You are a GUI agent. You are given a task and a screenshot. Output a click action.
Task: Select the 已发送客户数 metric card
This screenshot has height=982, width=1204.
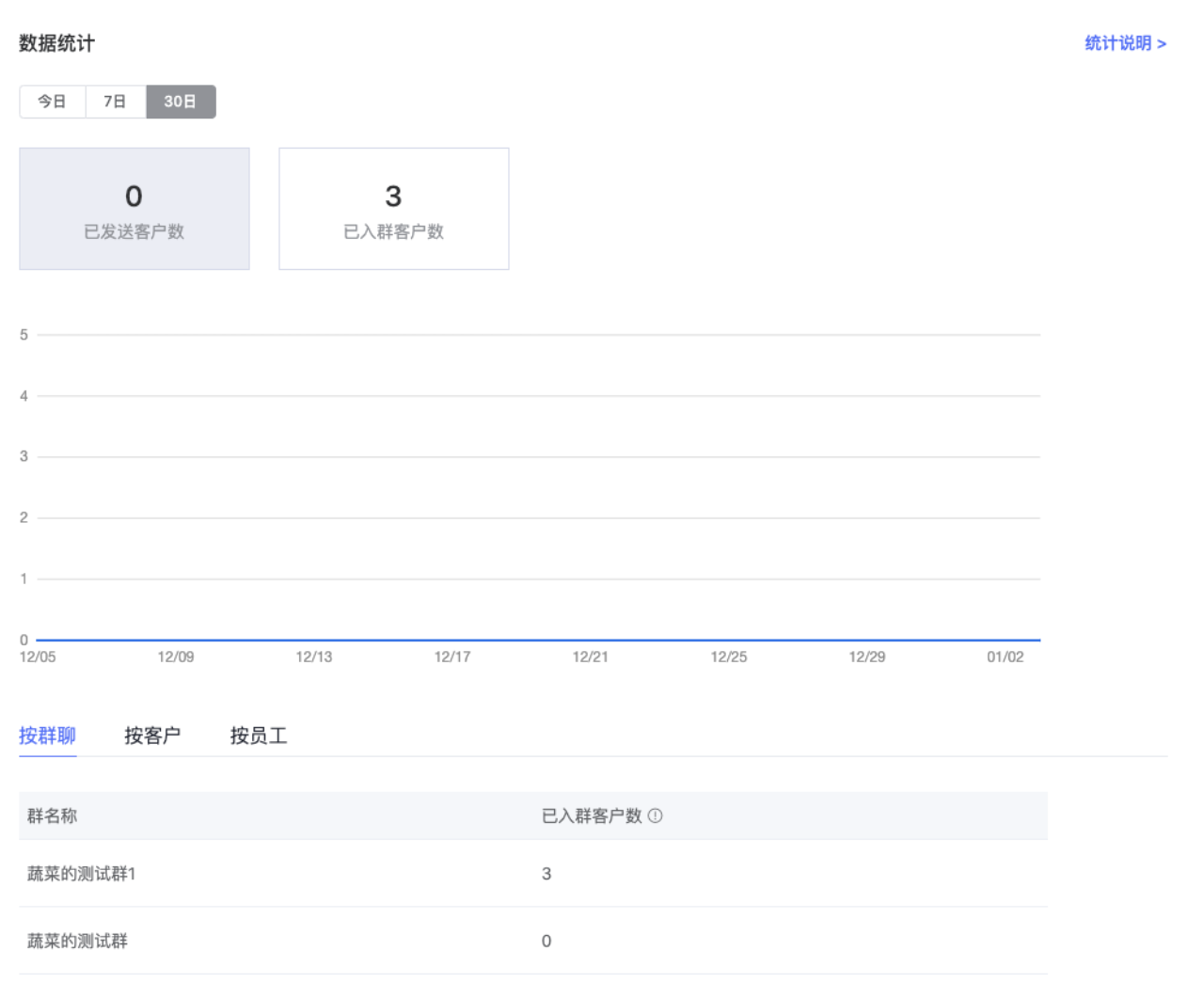[x=135, y=209]
